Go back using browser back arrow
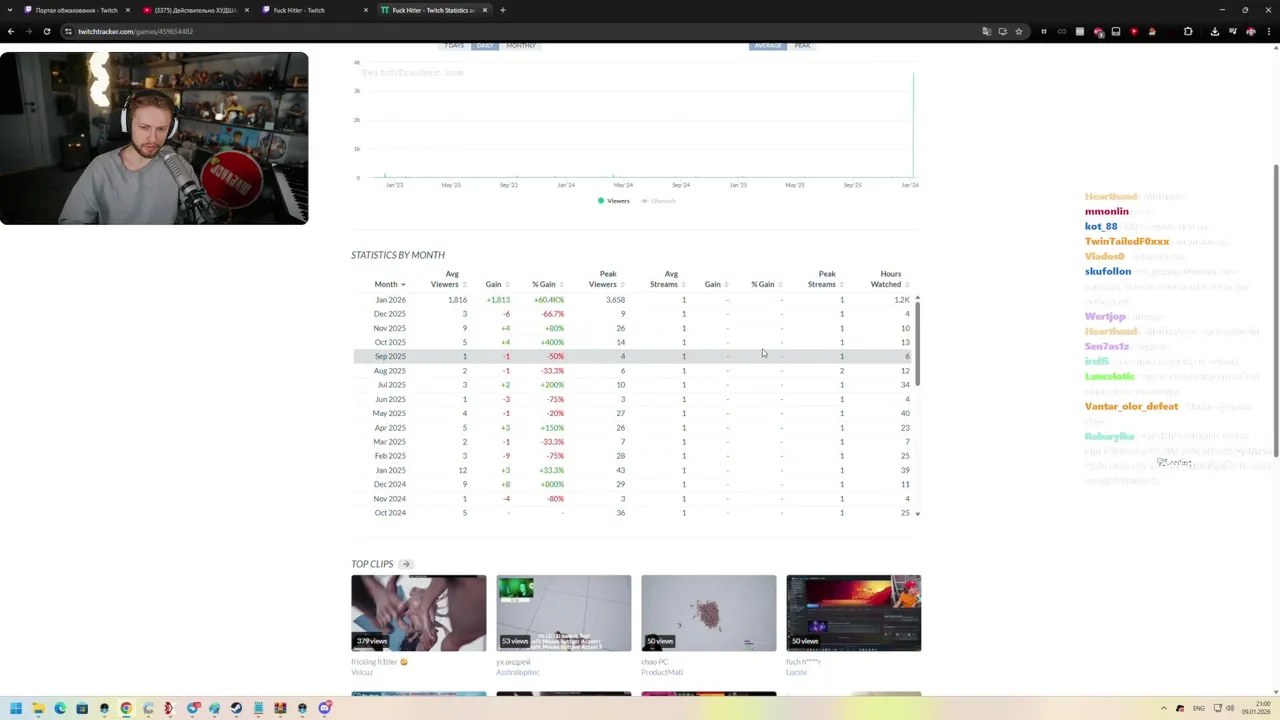 (11, 31)
